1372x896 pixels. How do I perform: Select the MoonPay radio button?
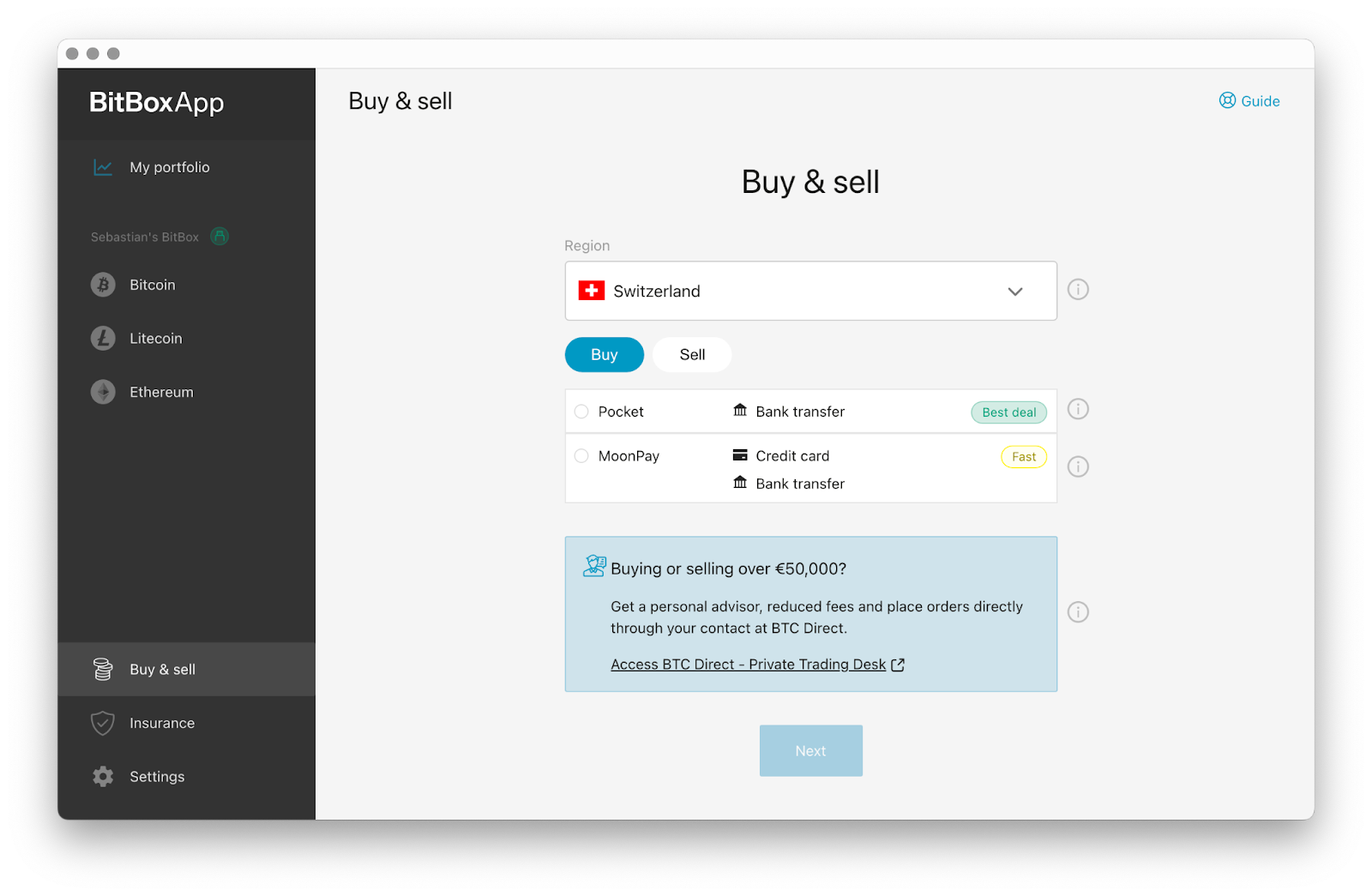pos(581,456)
